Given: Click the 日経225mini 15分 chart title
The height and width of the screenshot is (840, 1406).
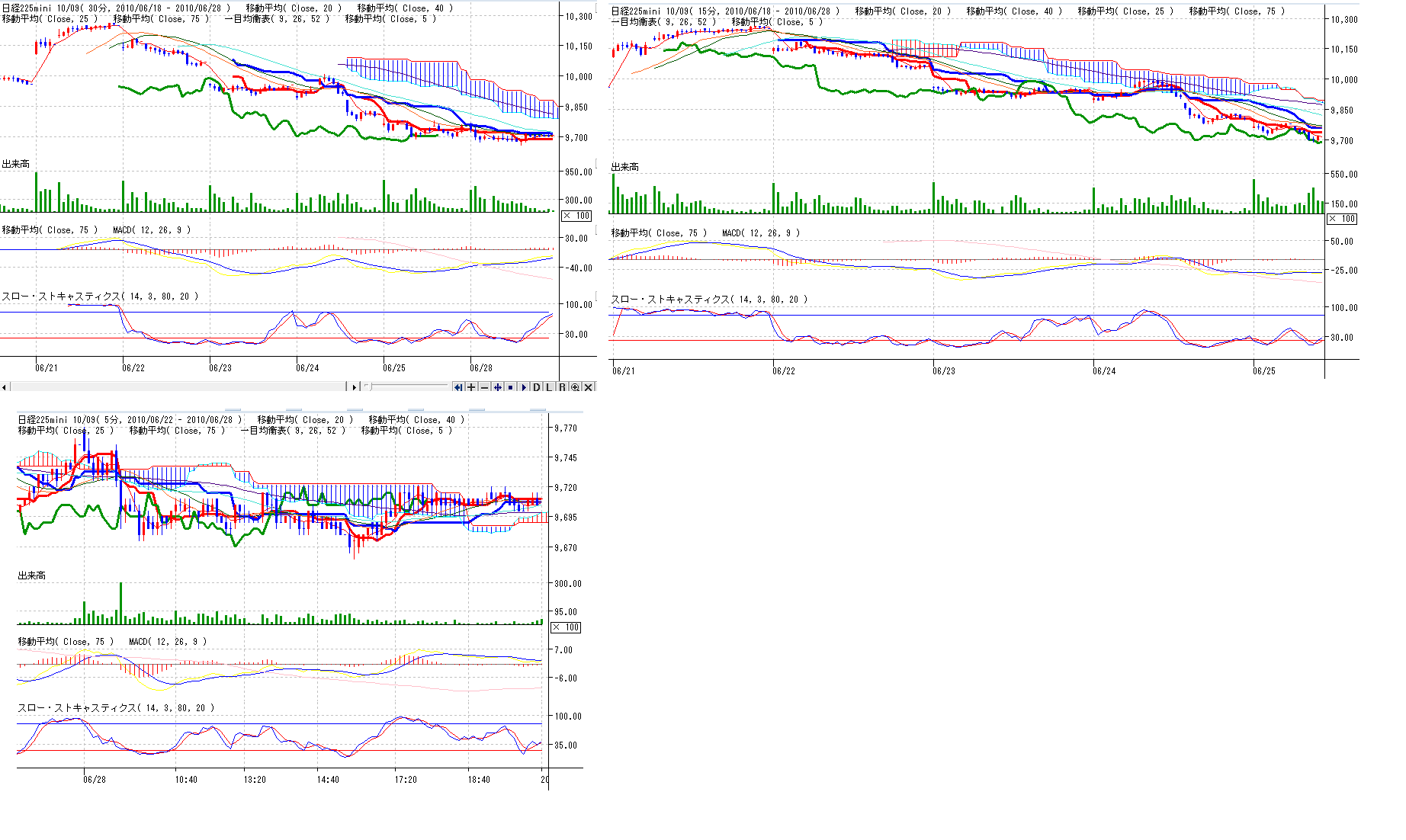Looking at the screenshot, I should 725,11.
